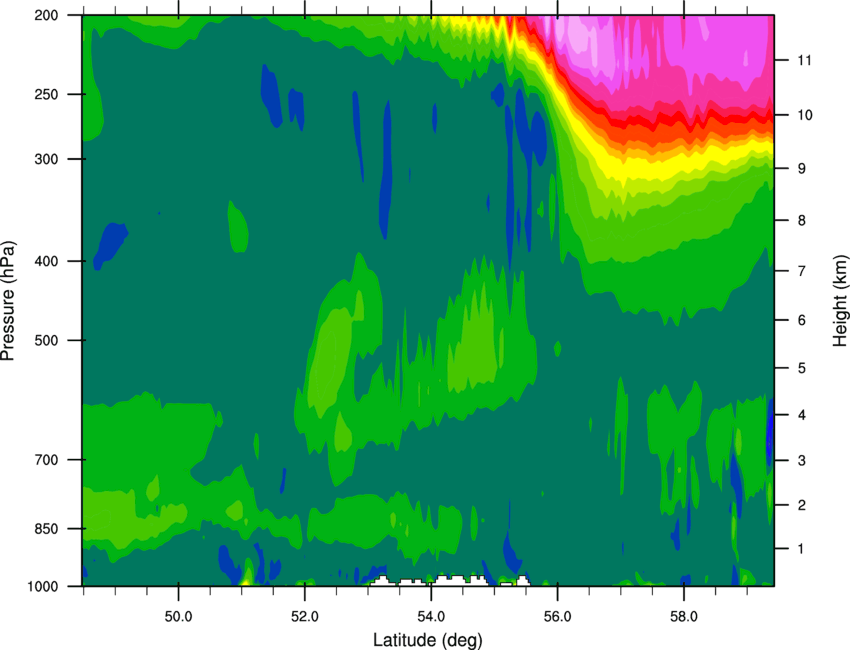The width and height of the screenshot is (850, 650).
Task: Click the 500 pressure tick label
Action: pos(46,340)
